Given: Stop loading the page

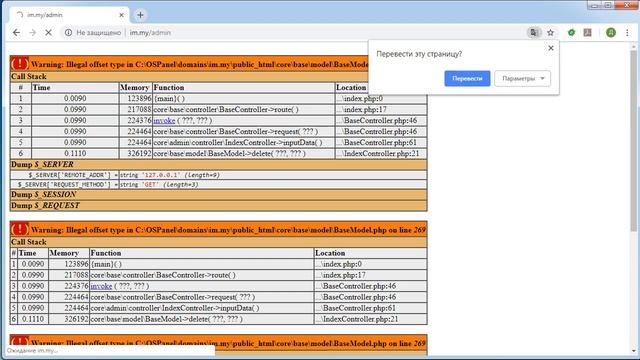Looking at the screenshot, I should (x=48, y=33).
